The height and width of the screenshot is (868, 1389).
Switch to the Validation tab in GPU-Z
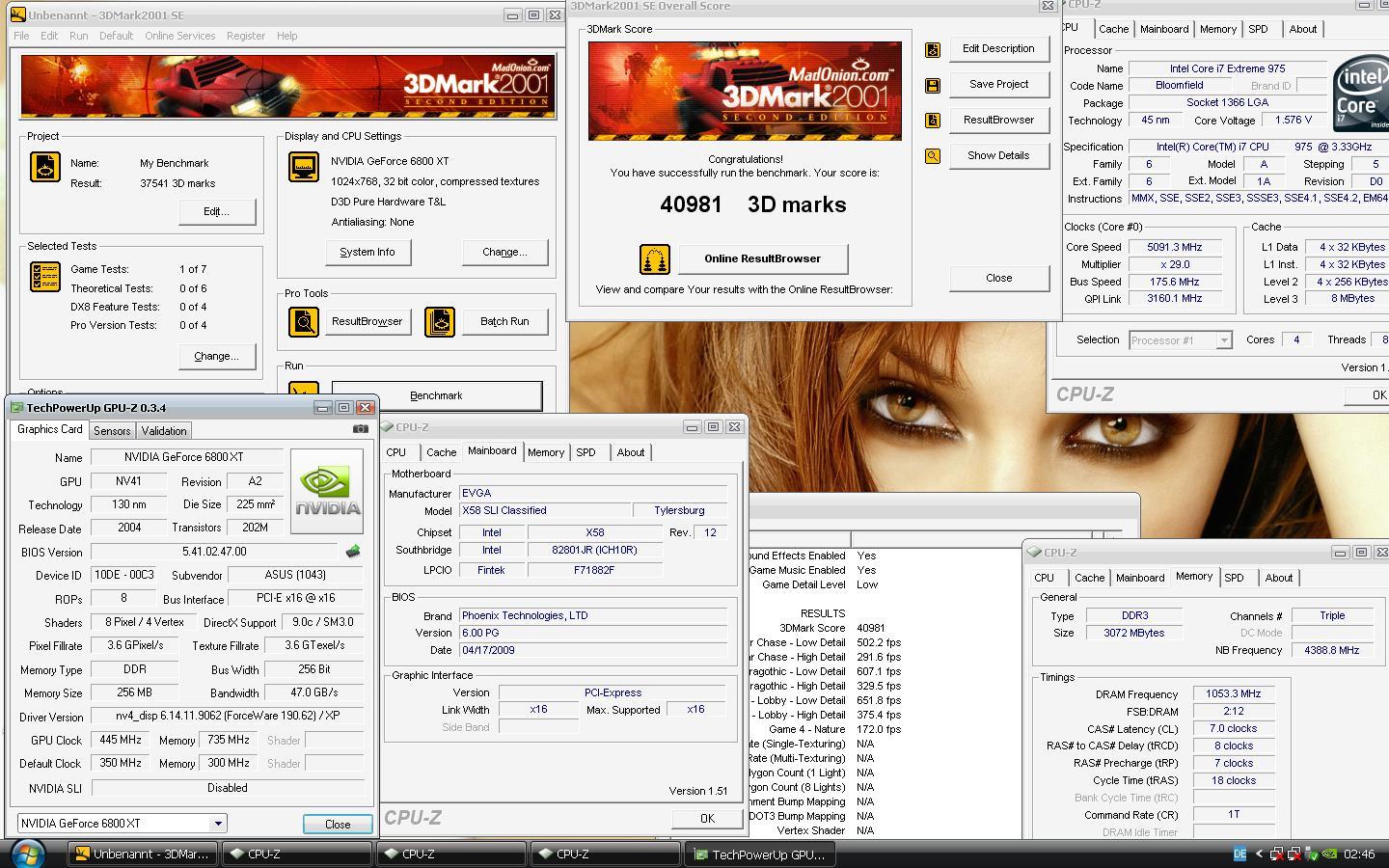[164, 431]
